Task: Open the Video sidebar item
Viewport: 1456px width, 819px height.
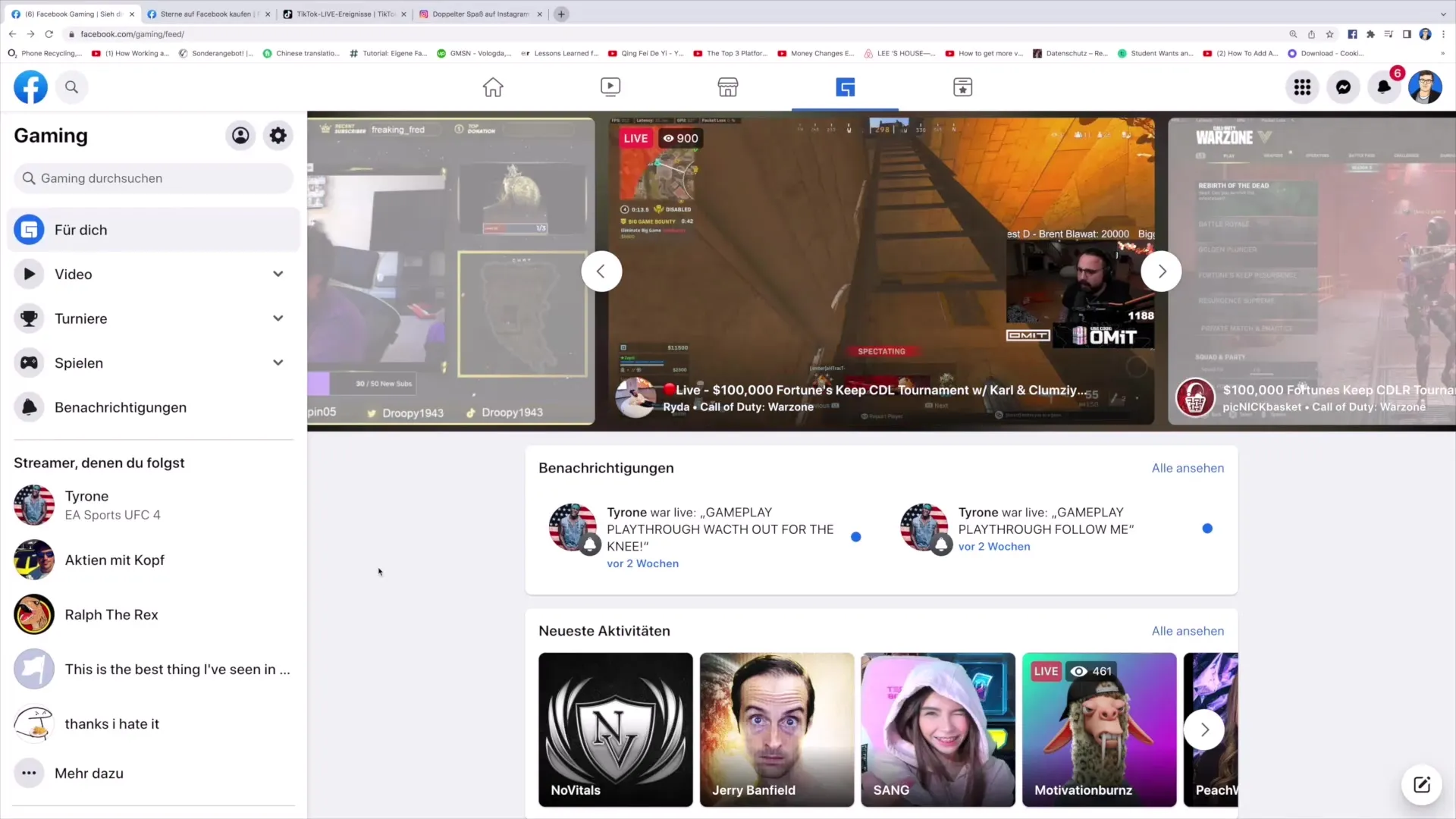Action: point(153,275)
